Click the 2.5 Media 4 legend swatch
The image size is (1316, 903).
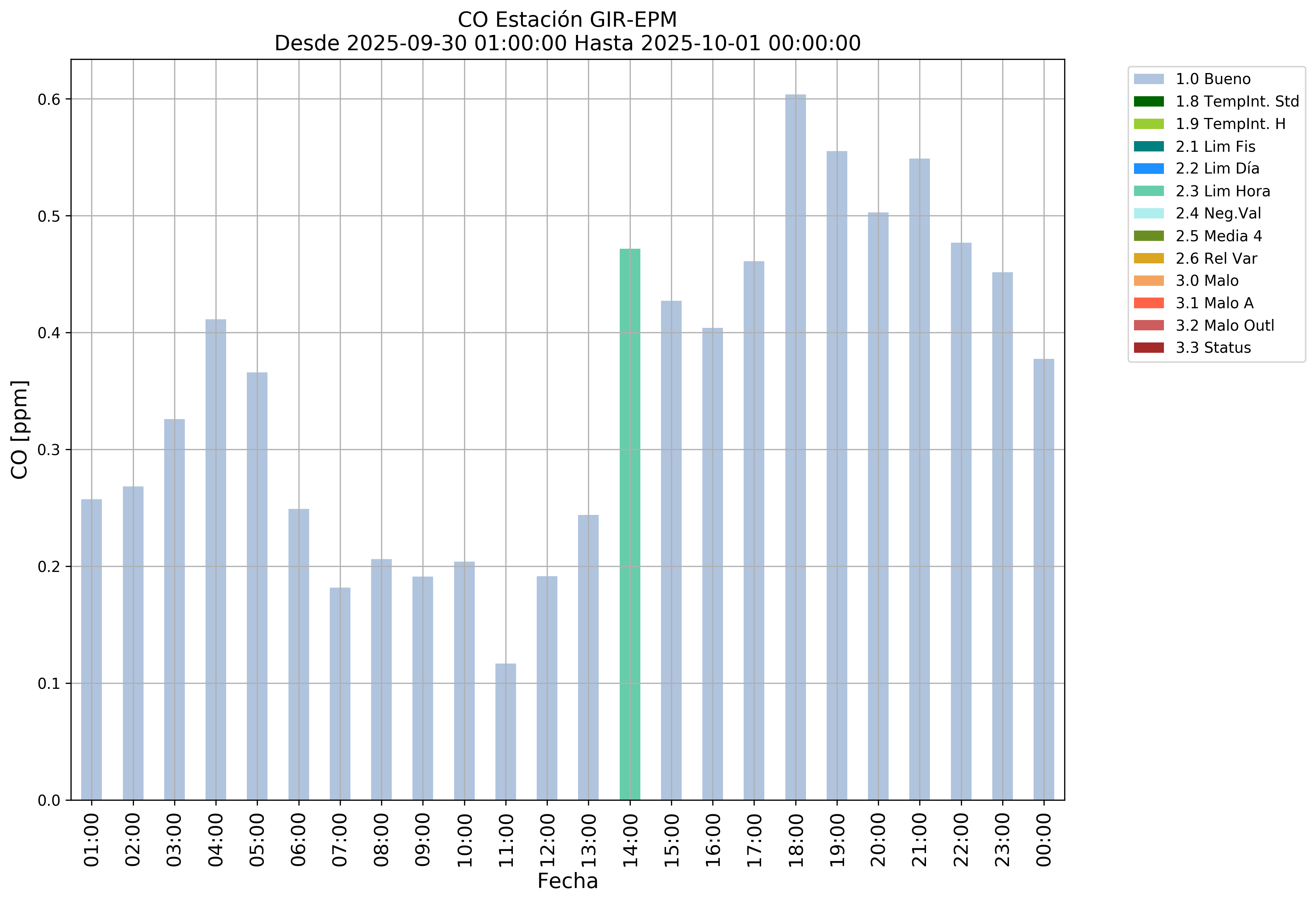pyautogui.click(x=1148, y=236)
